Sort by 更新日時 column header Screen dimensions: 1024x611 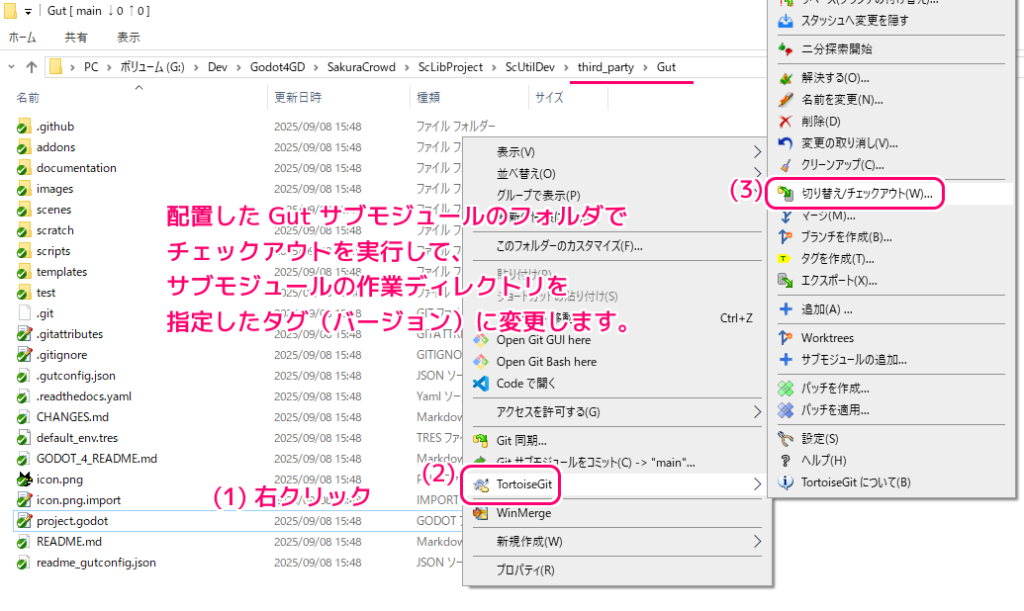pos(297,97)
